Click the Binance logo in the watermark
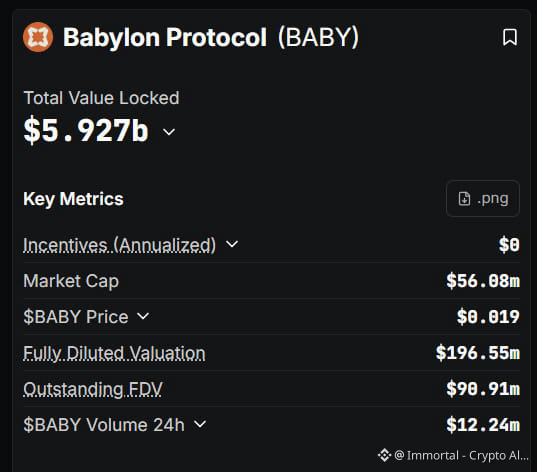Image resolution: width=537 pixels, height=472 pixels. tap(384, 455)
